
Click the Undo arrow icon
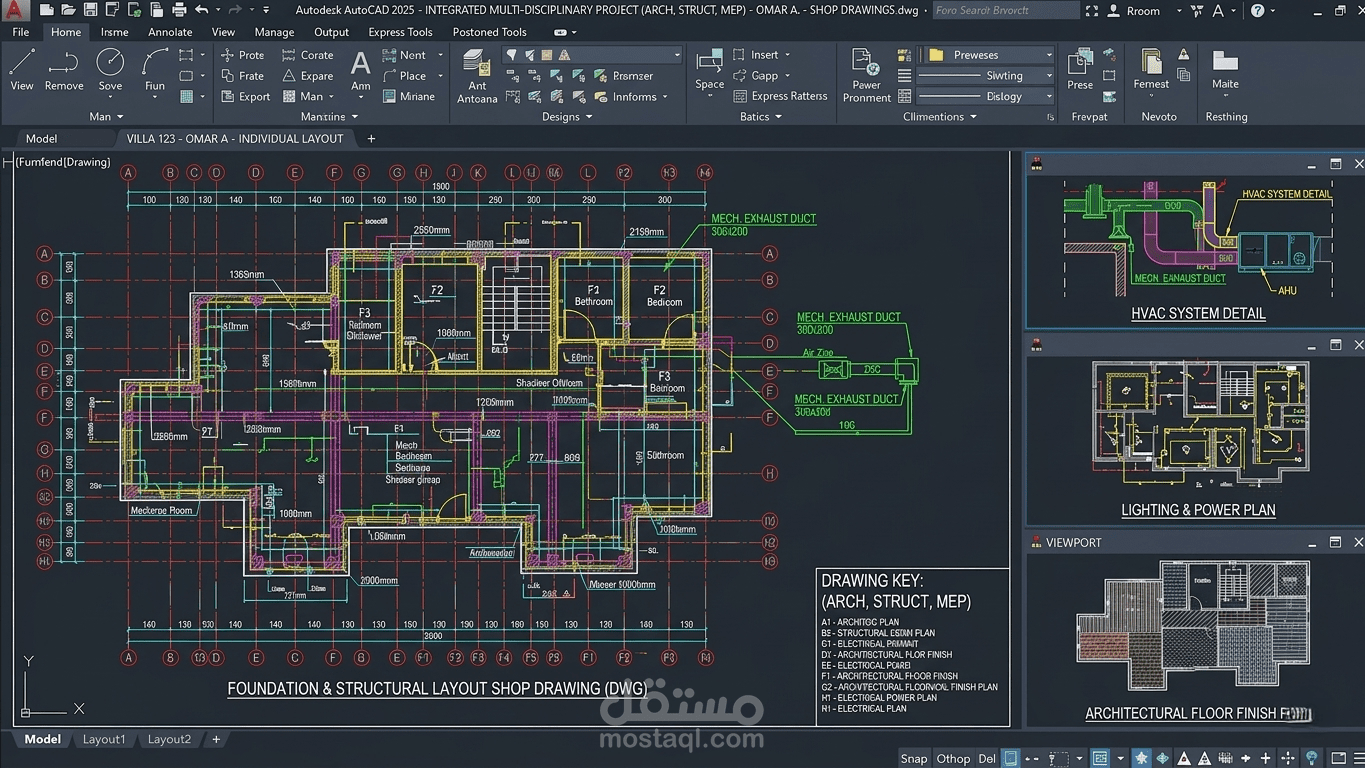point(202,10)
